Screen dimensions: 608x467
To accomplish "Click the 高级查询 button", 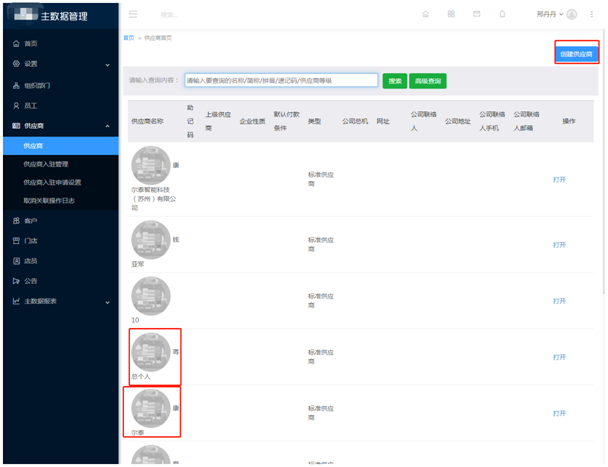I will point(428,81).
